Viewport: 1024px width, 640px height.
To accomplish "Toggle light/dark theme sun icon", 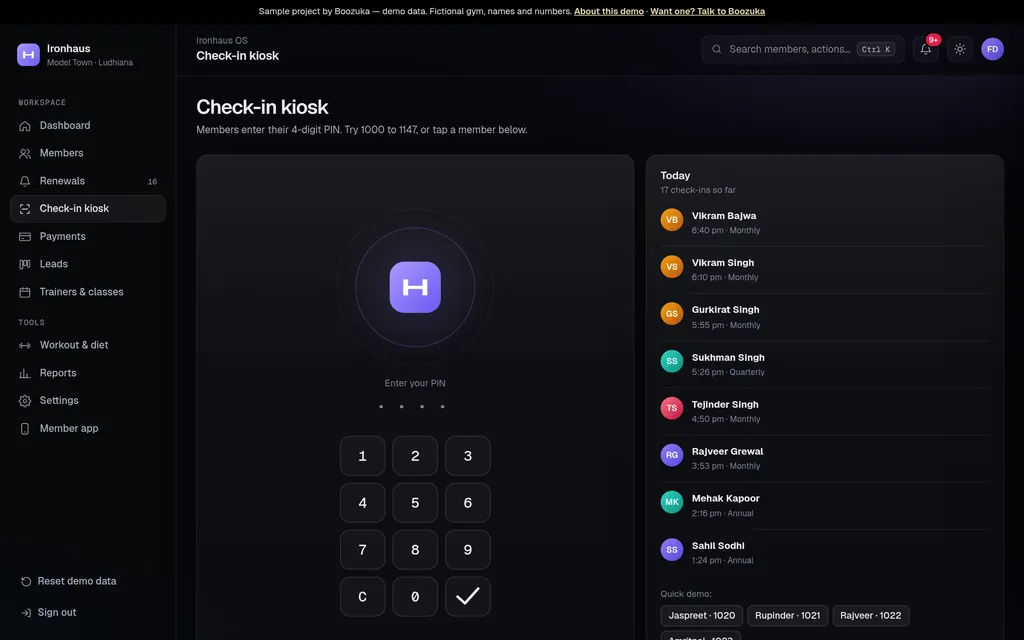I will (x=959, y=49).
